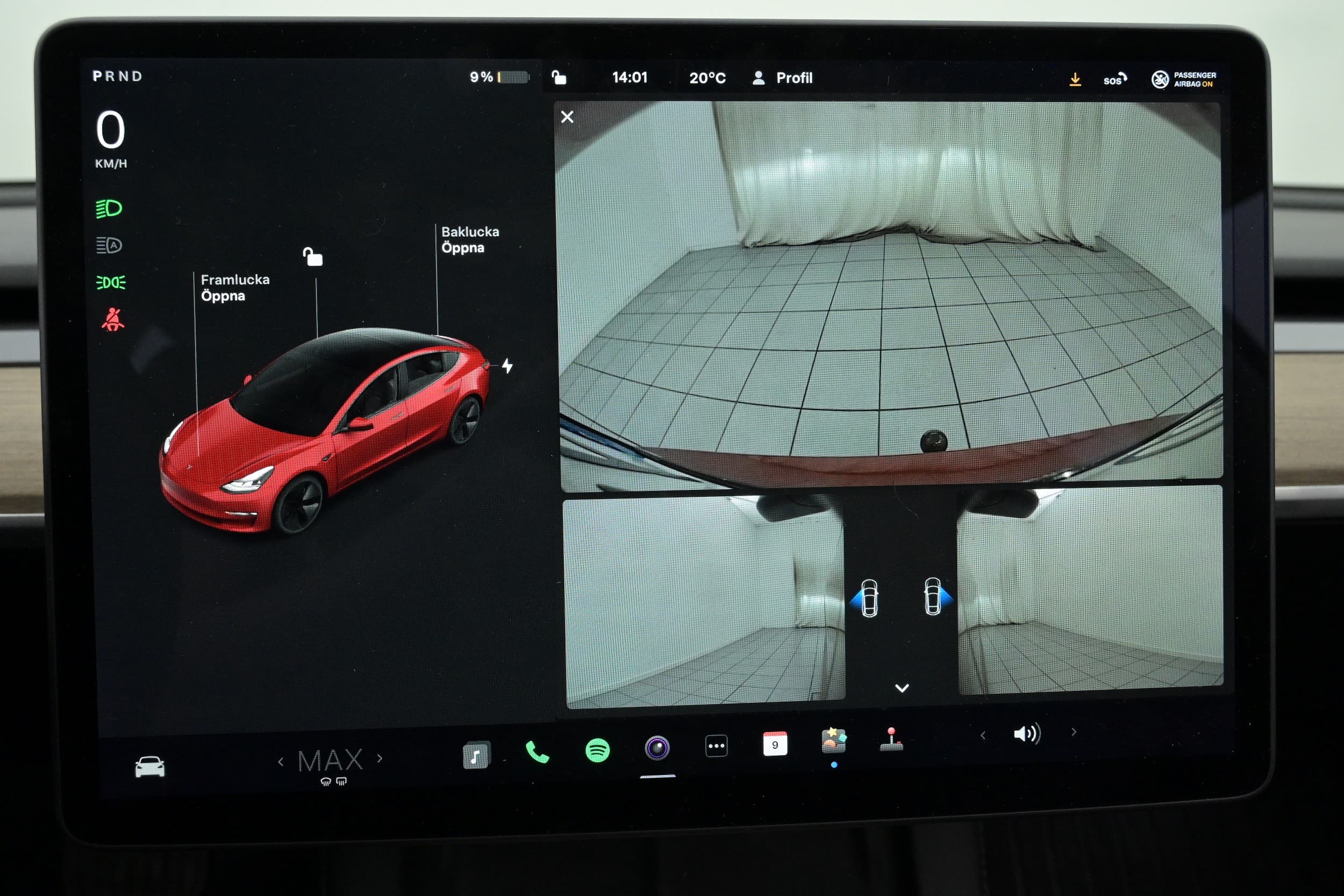
Task: Tap the rear camera main feed
Action: click(890, 296)
